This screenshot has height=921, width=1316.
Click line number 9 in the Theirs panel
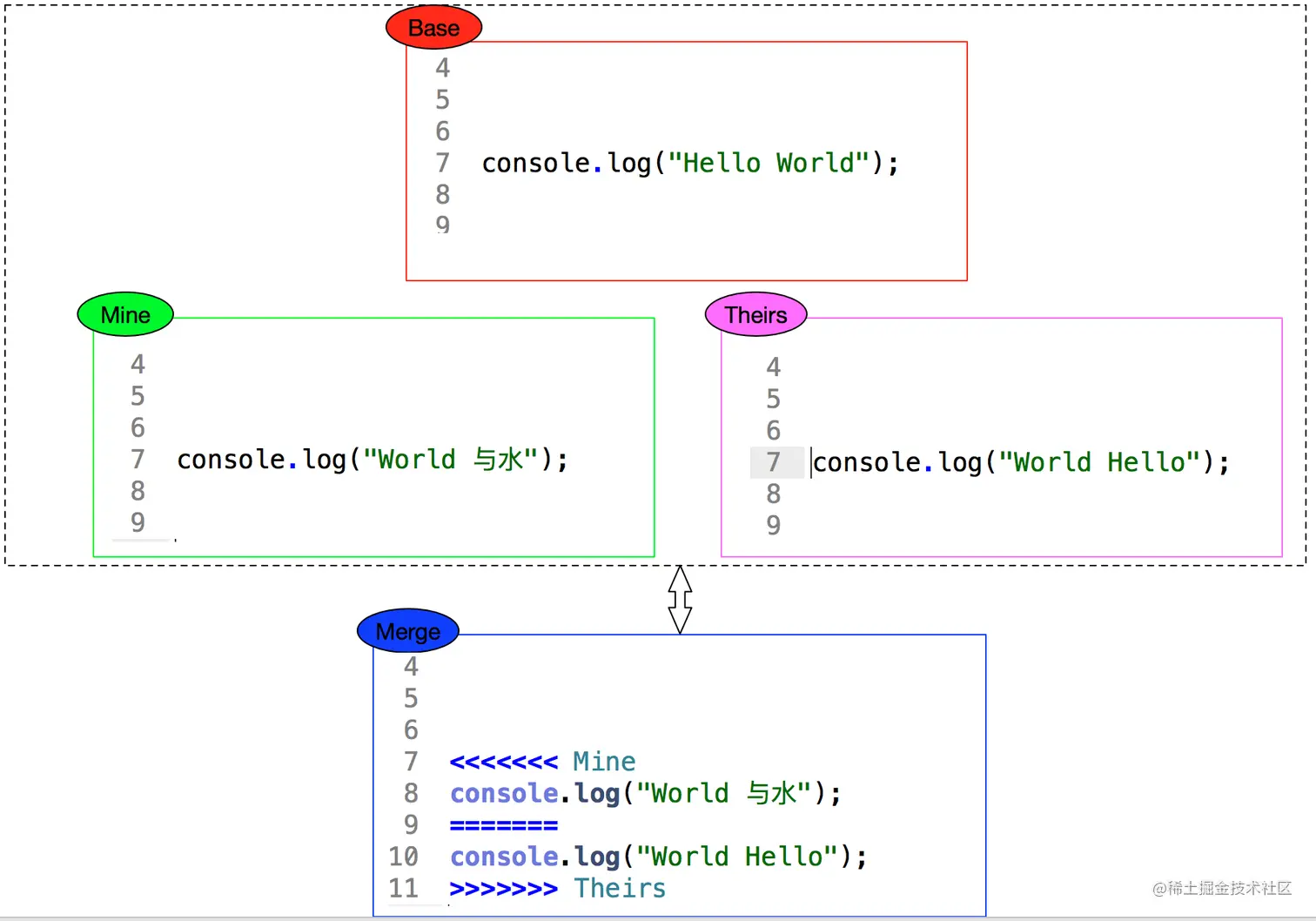774,525
